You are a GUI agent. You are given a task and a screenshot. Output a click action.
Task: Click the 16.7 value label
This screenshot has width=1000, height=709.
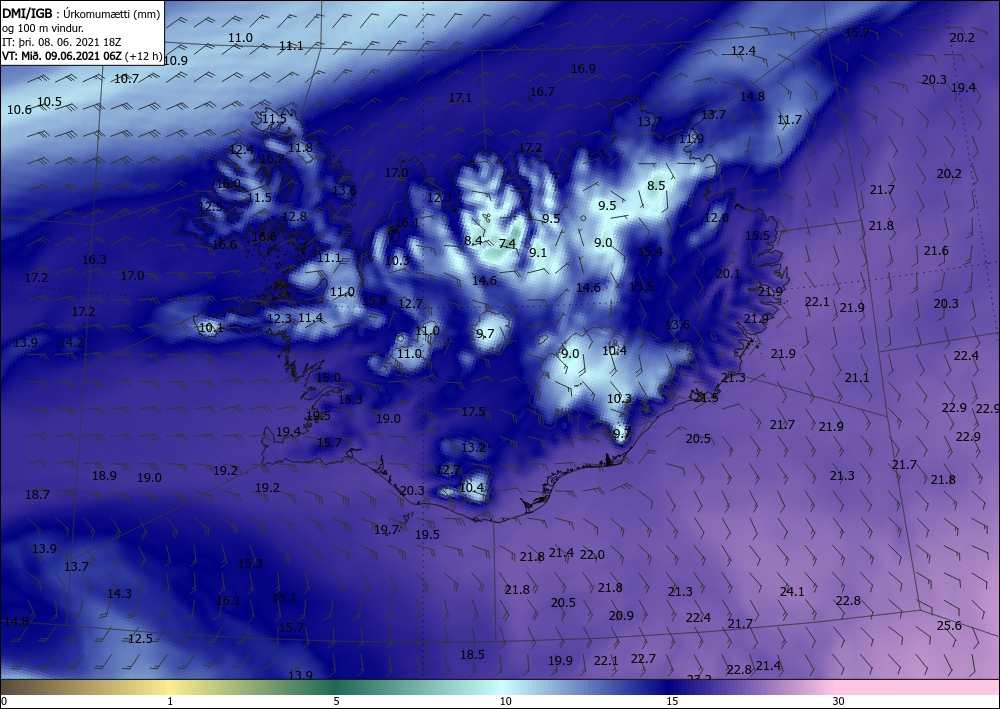click(542, 92)
